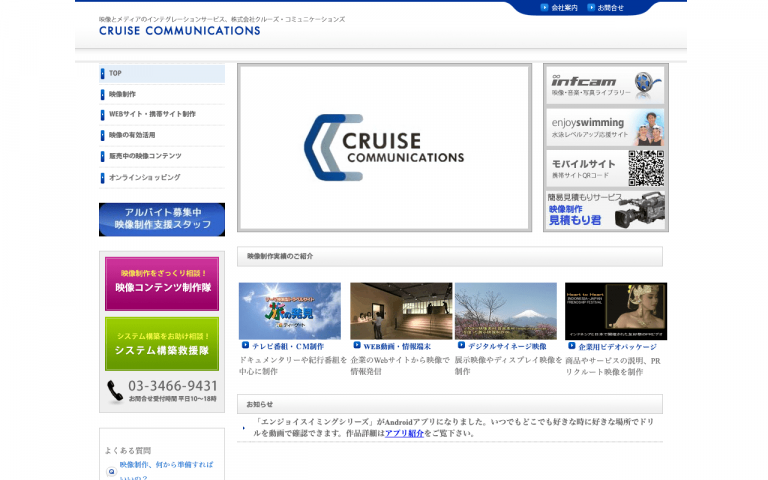Open the infcam library banner

point(605,85)
